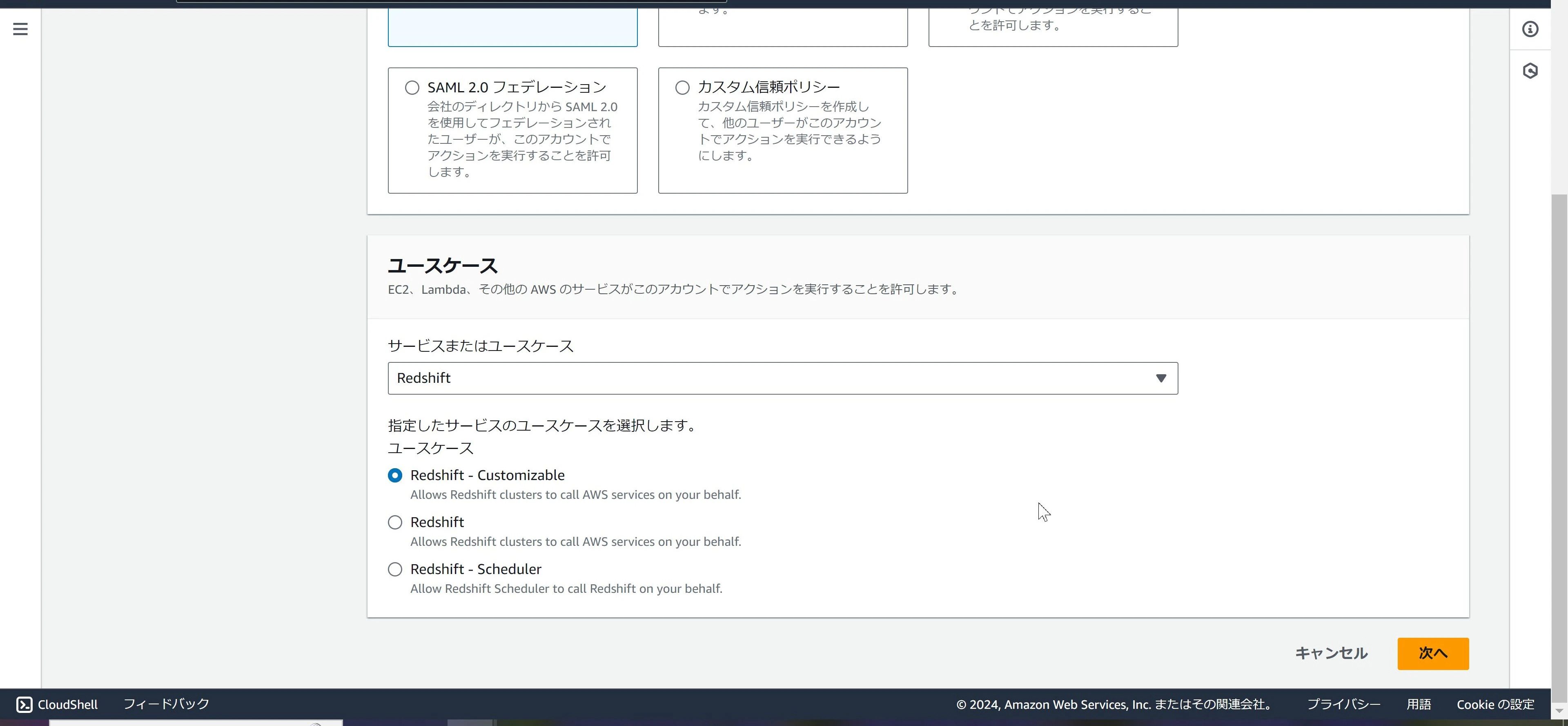Open the hamburger navigation menu
Screen dimensions: 1568x726
pos(20,29)
